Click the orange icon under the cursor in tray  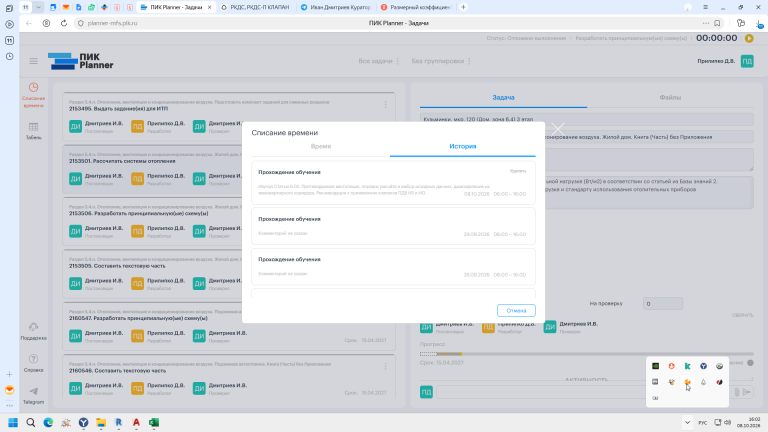(x=687, y=382)
